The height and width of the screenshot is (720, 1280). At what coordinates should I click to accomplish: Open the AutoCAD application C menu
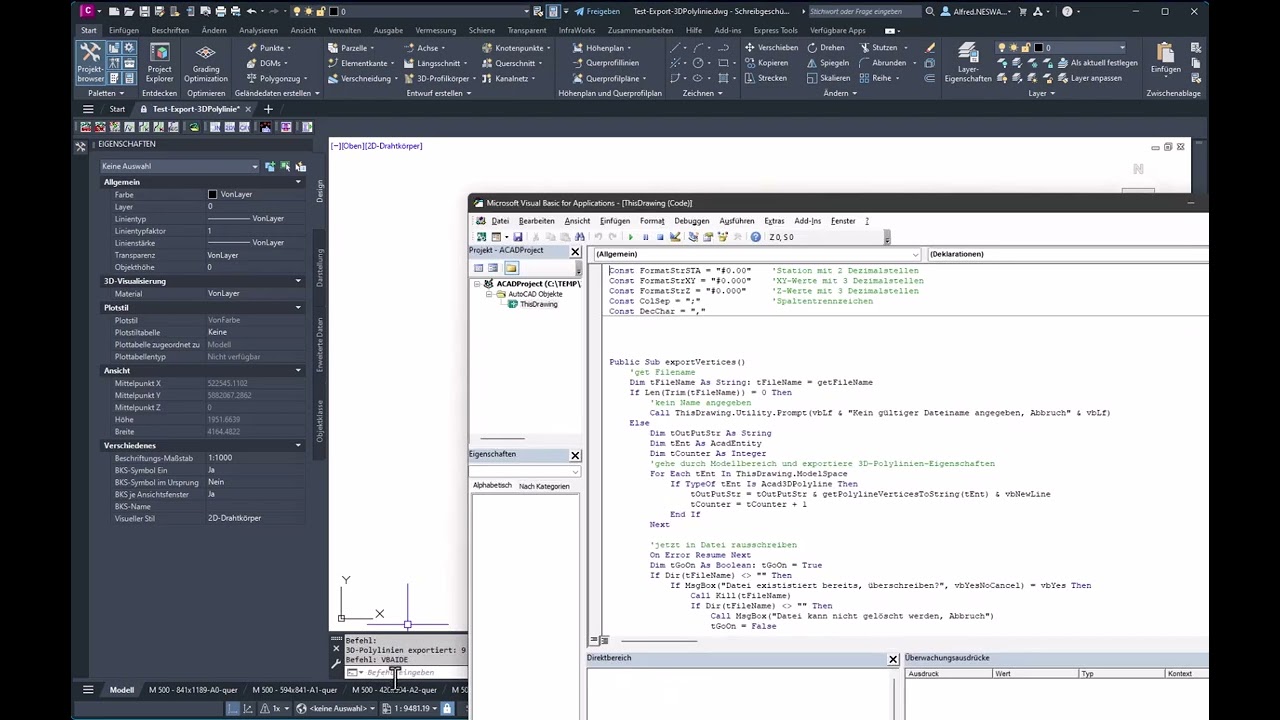coord(89,12)
